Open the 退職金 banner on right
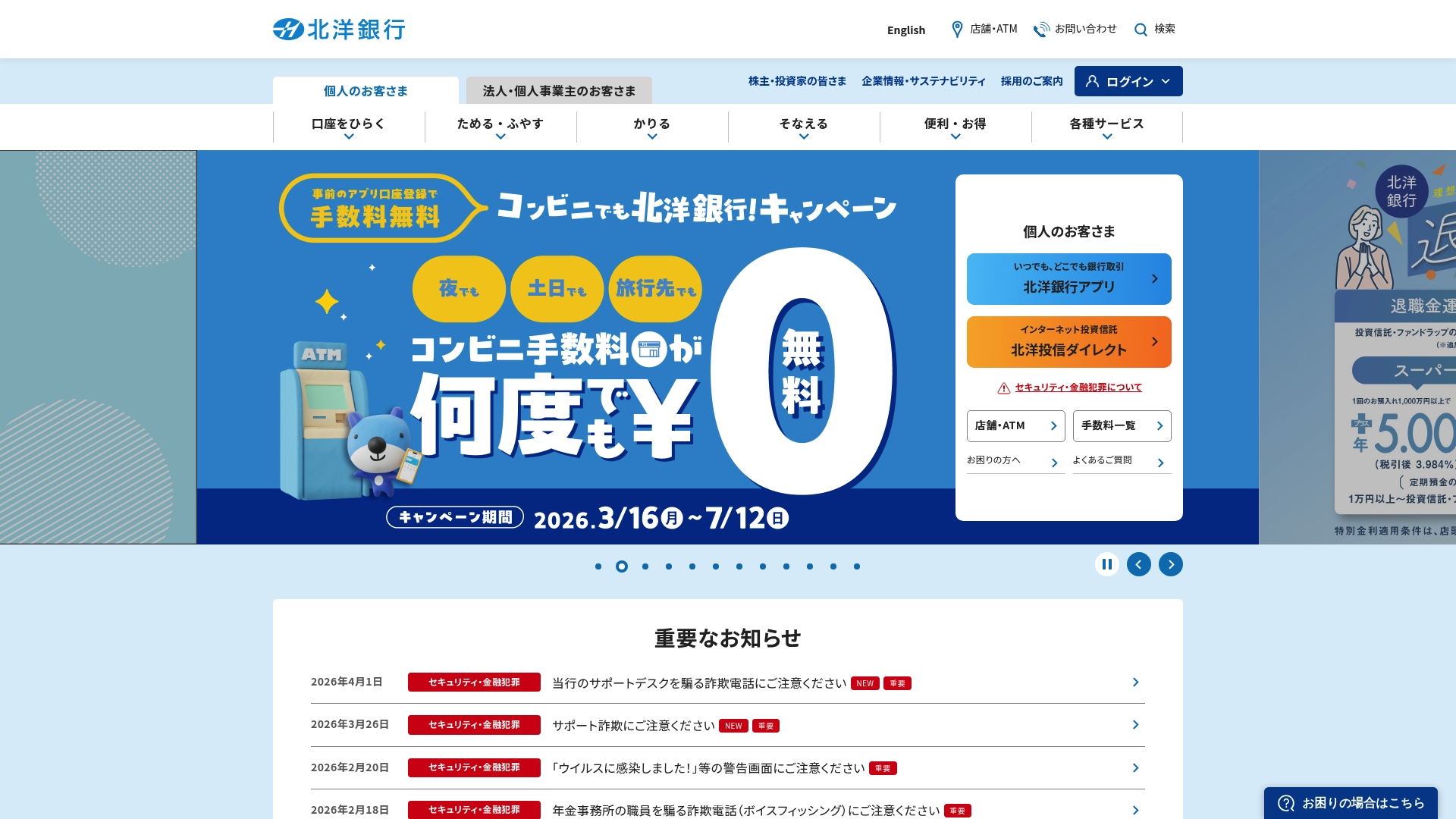This screenshot has height=819, width=1456. coord(1357,347)
